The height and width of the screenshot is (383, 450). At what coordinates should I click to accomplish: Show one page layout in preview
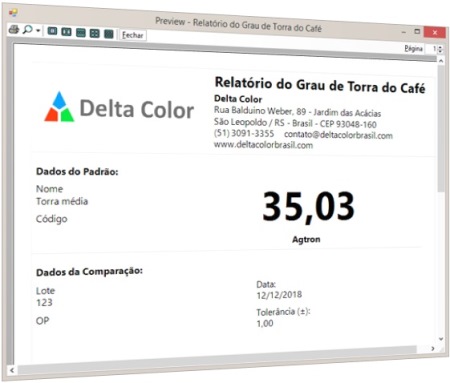(x=52, y=31)
